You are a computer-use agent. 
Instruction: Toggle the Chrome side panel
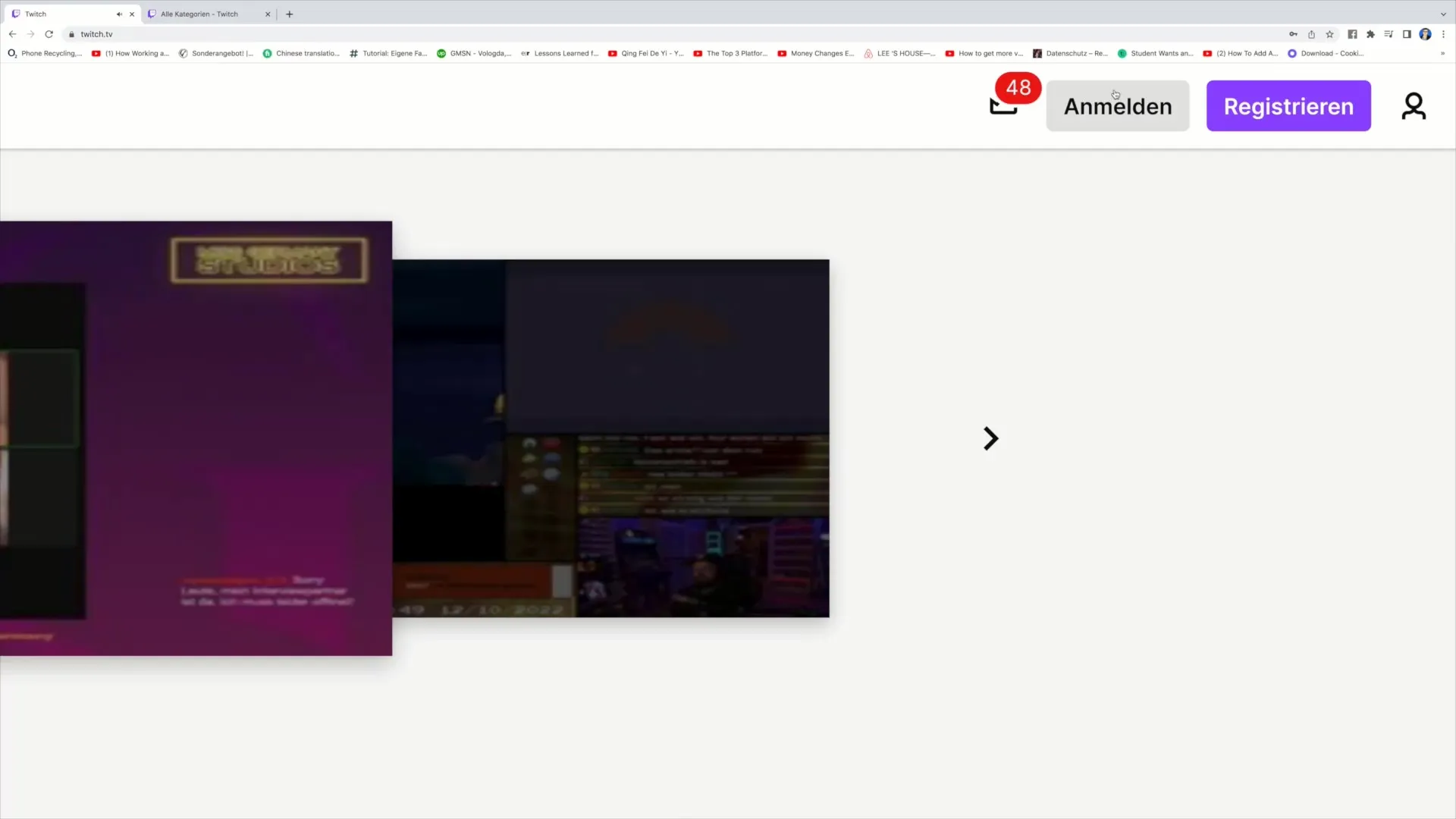coord(1407,34)
